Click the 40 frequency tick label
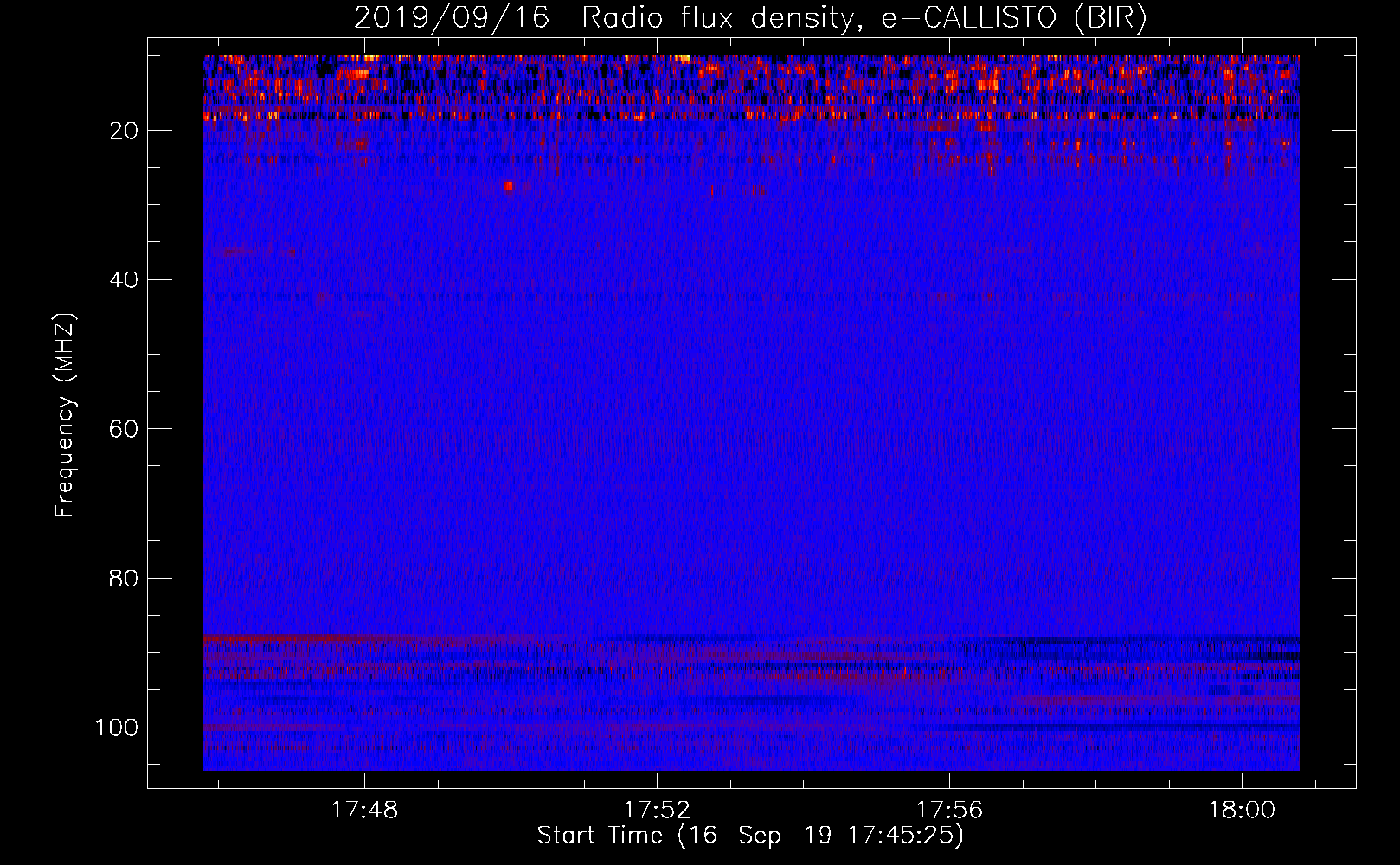The width and height of the screenshot is (1400, 865). tap(124, 279)
